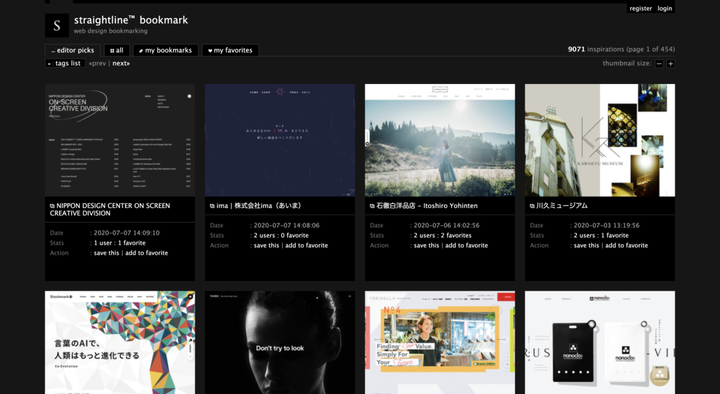Open the Don't try to look thumbnail

click(x=280, y=342)
